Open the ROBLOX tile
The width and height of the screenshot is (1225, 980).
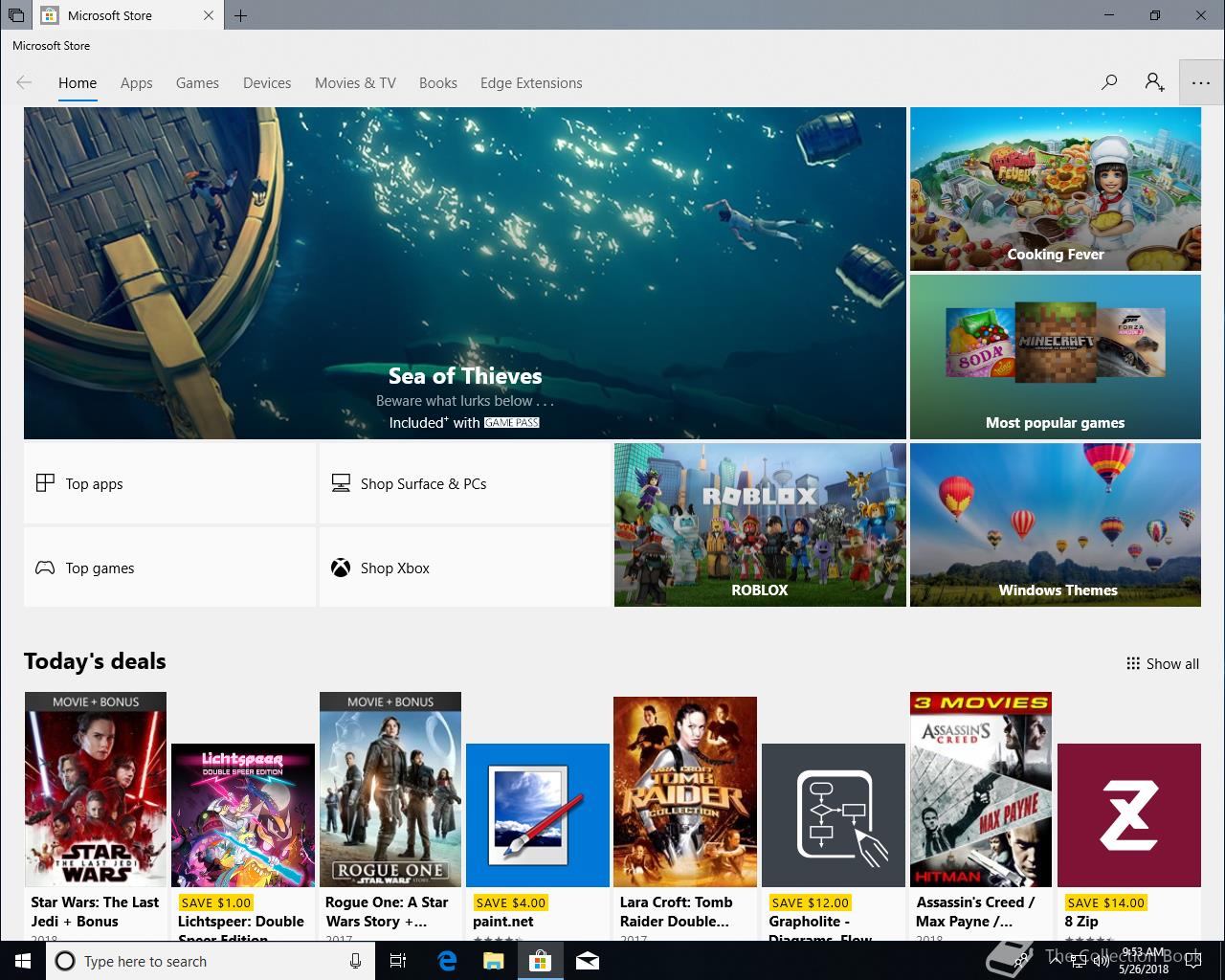point(760,524)
